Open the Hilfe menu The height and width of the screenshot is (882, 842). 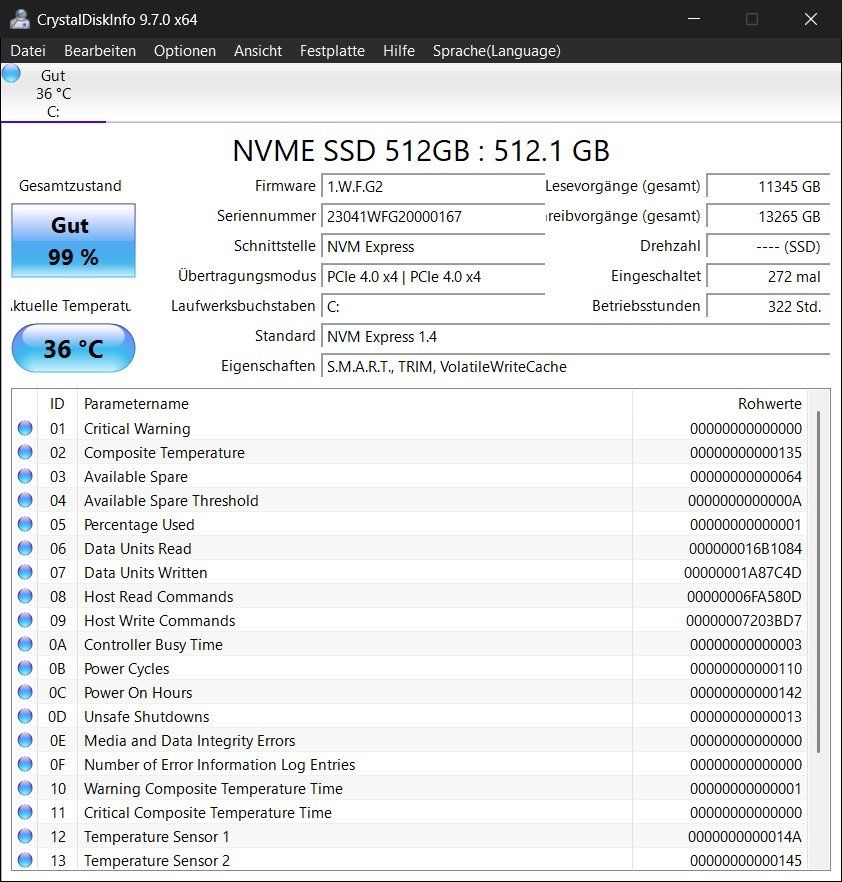(399, 51)
